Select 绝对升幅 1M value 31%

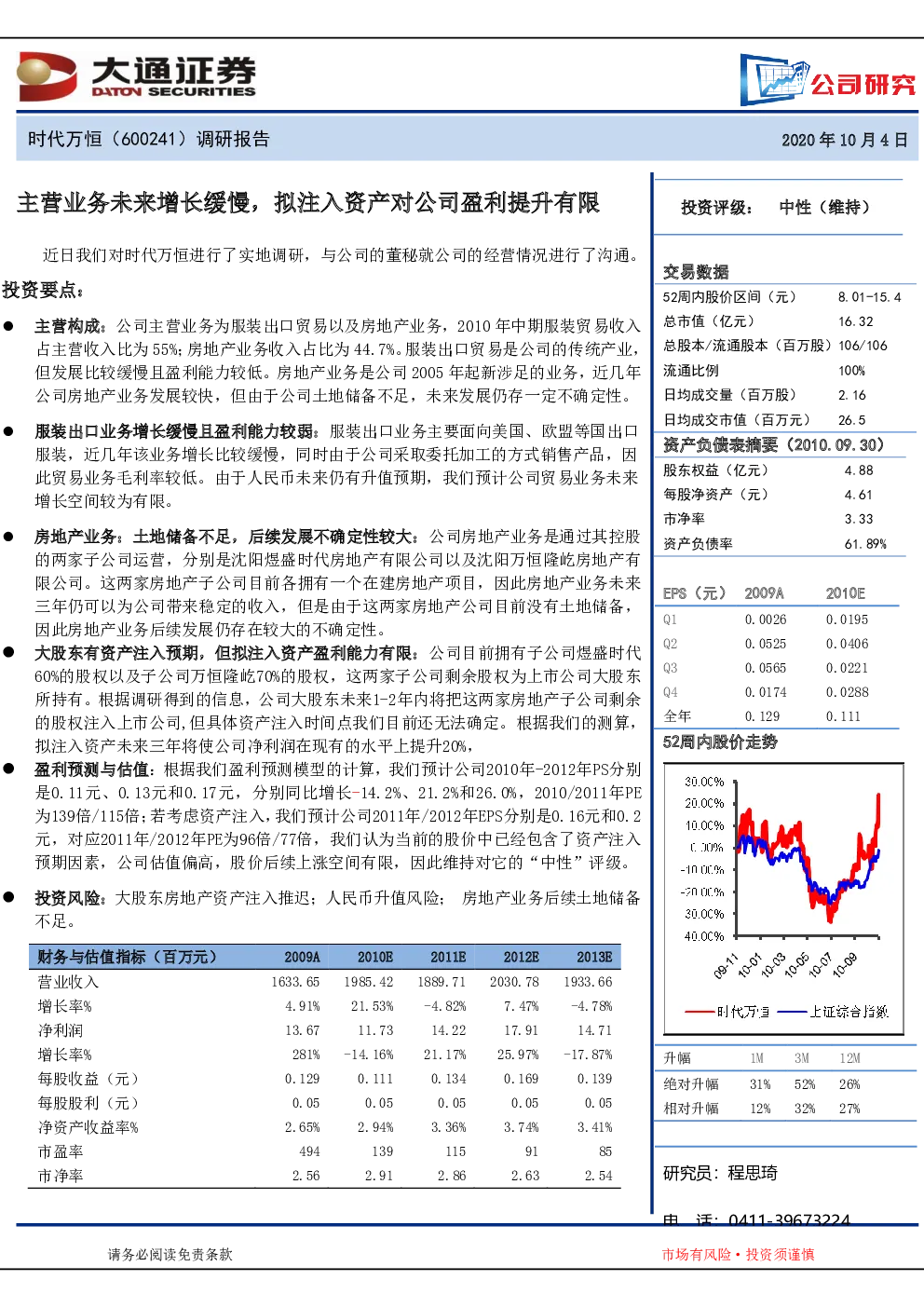click(760, 1084)
